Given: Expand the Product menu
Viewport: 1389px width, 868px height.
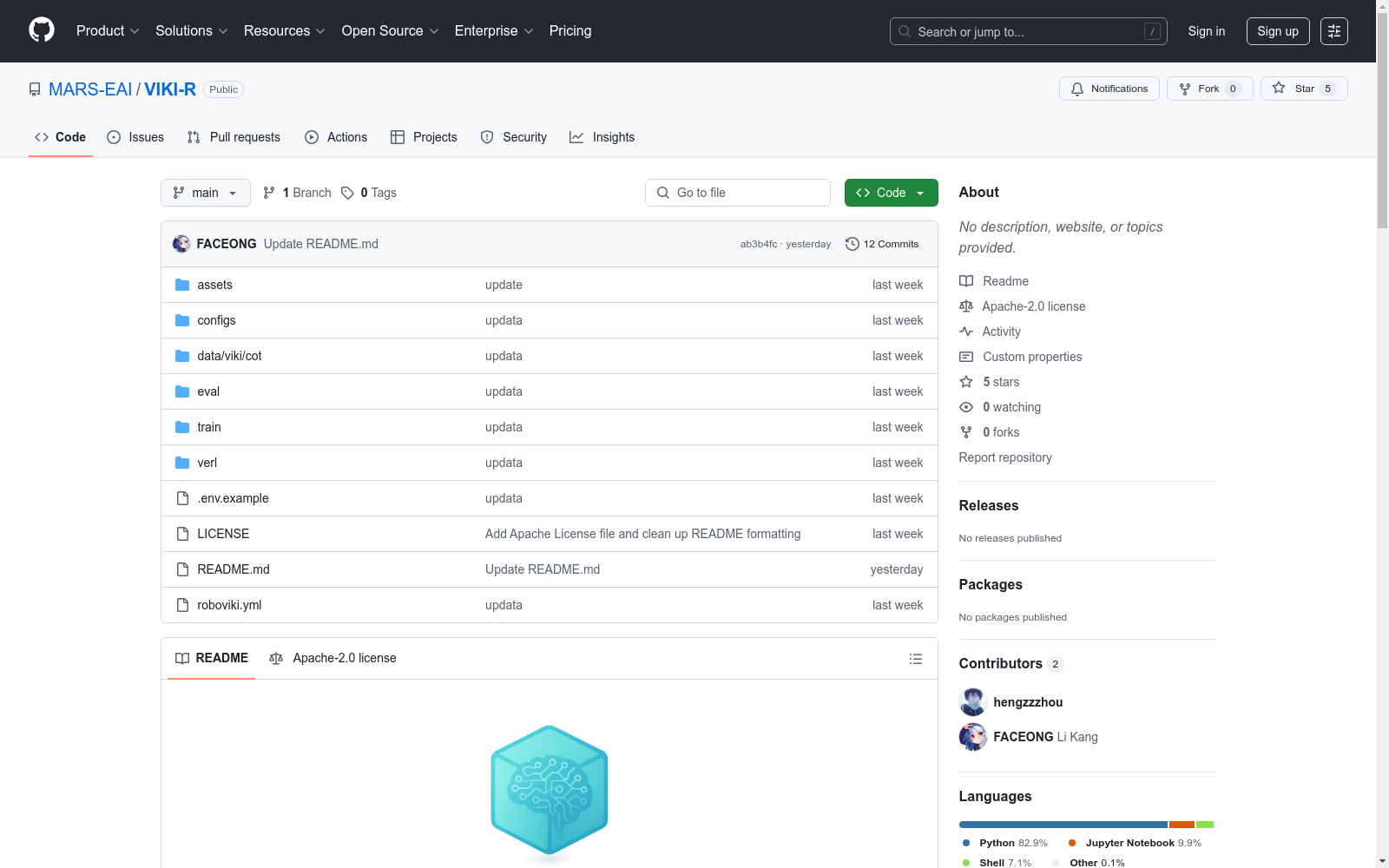Looking at the screenshot, I should [108, 31].
